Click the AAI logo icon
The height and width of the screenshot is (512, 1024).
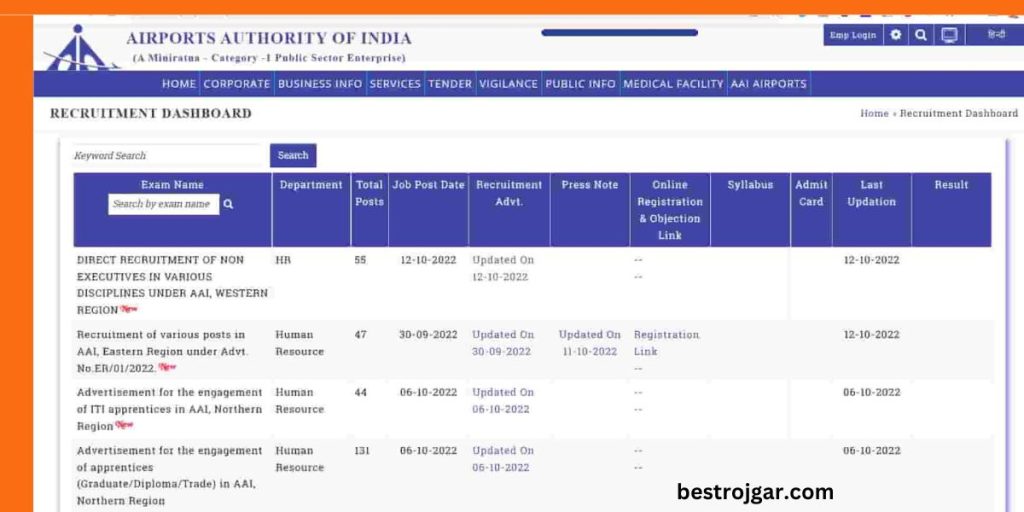tap(82, 48)
